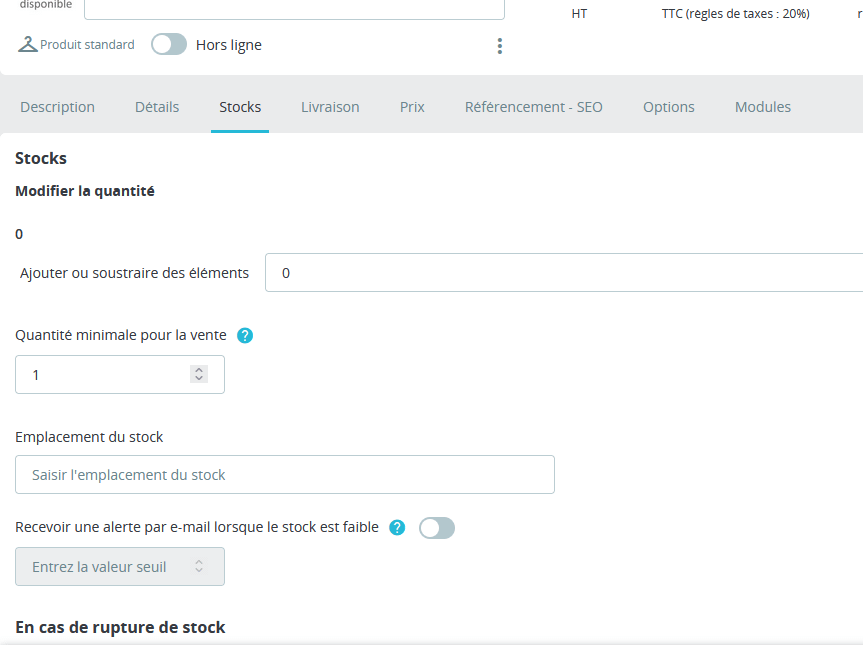This screenshot has width=863, height=645.
Task: Open the three-dot more options menu
Action: click(500, 46)
